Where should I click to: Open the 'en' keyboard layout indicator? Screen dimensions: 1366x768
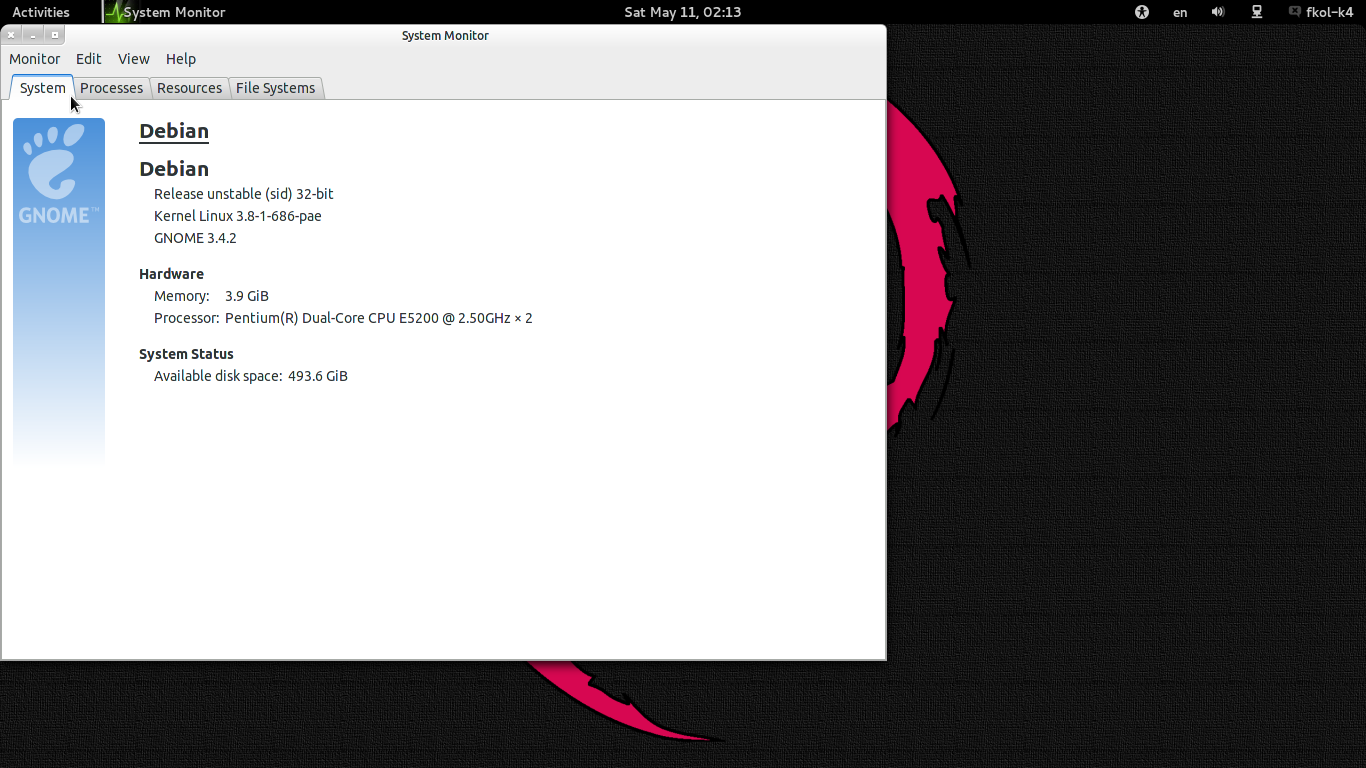(1180, 12)
